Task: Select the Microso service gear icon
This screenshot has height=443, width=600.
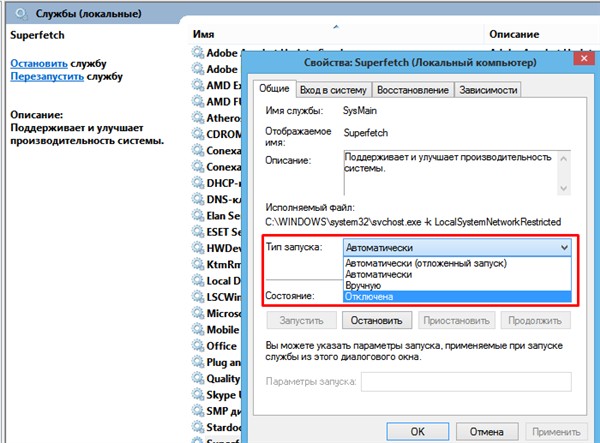Action: pos(198,313)
